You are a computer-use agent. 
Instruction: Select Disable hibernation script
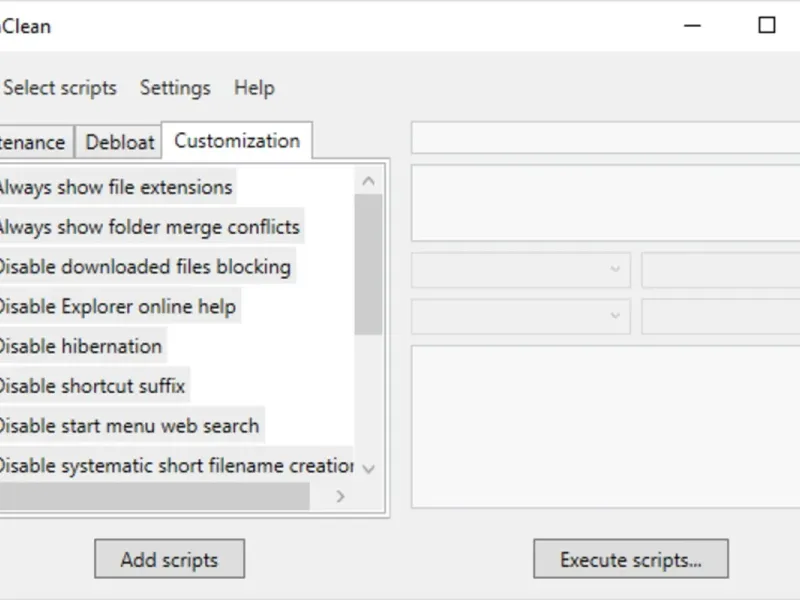pyautogui.click(x=80, y=346)
